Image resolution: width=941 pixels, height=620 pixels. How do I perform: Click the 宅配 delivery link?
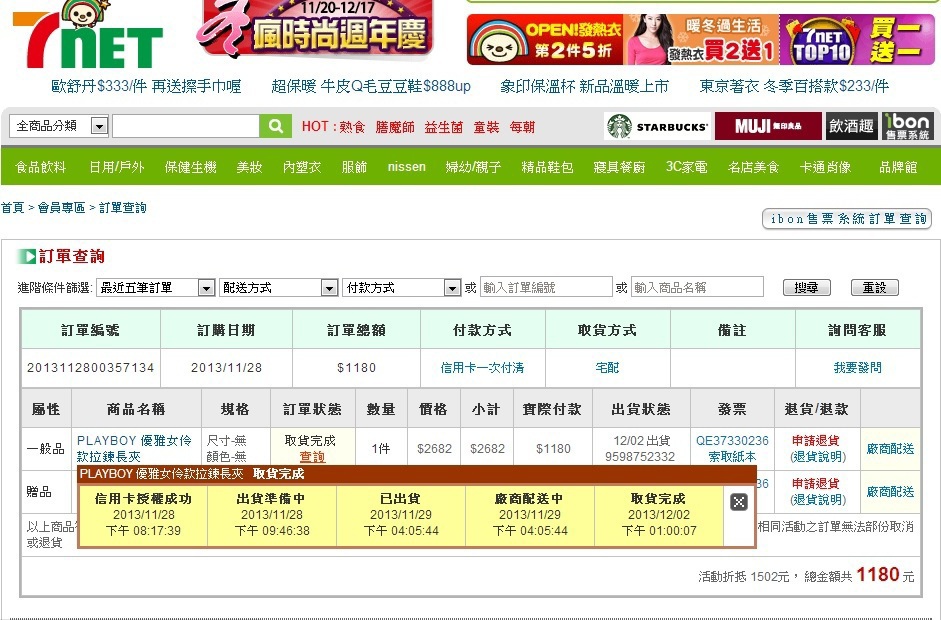pyautogui.click(x=607, y=367)
